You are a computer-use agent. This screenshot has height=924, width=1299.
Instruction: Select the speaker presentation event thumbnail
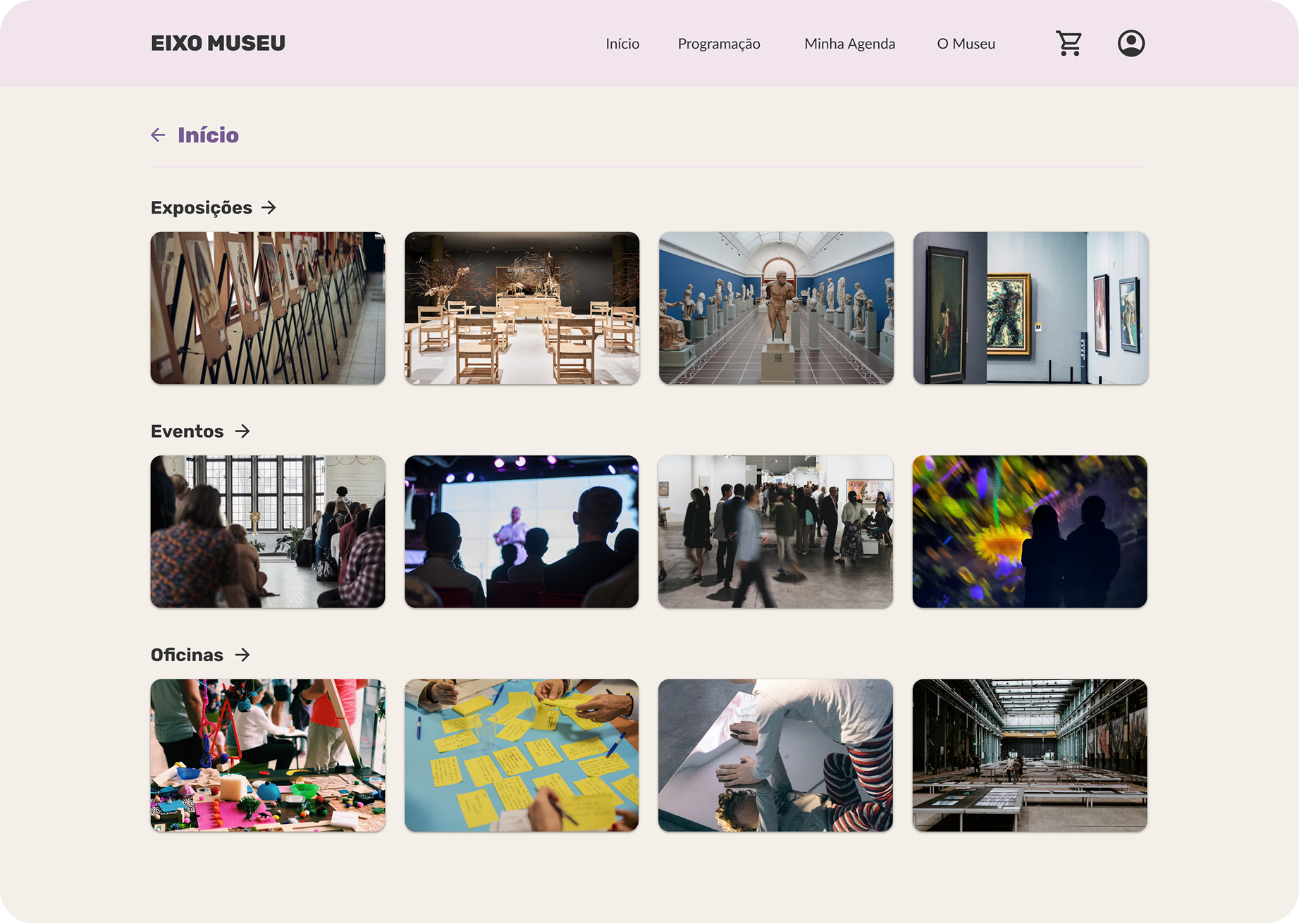tap(522, 531)
